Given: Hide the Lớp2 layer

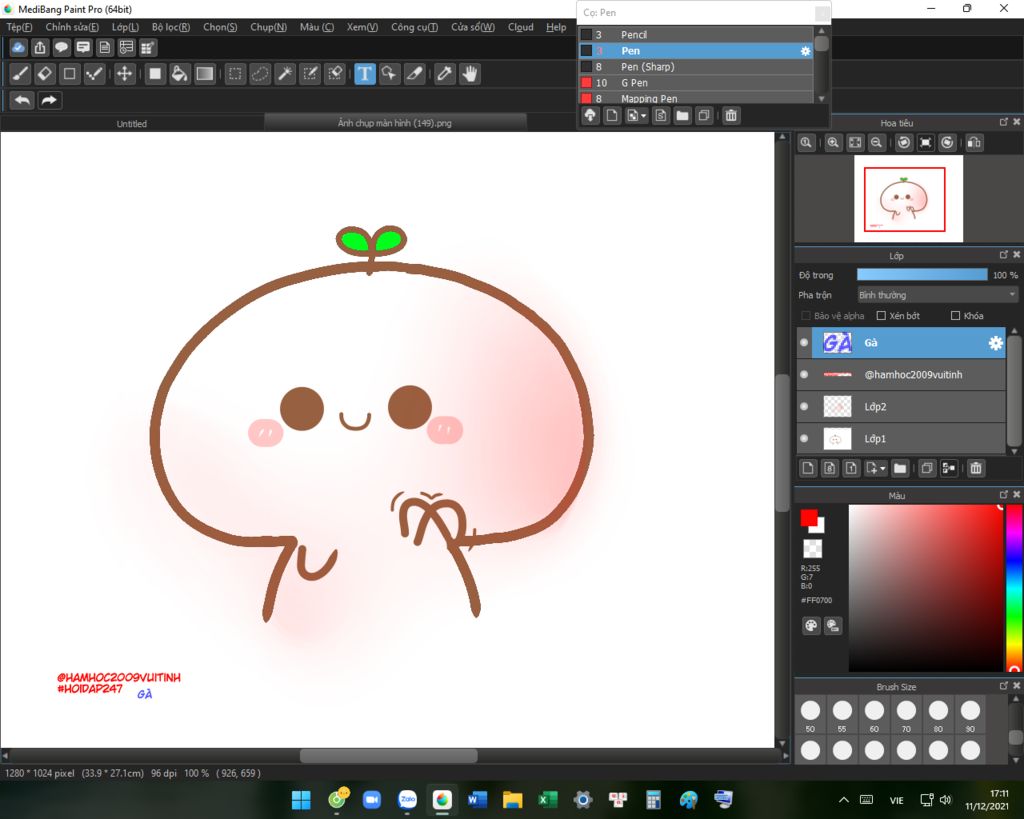Looking at the screenshot, I should coord(804,407).
